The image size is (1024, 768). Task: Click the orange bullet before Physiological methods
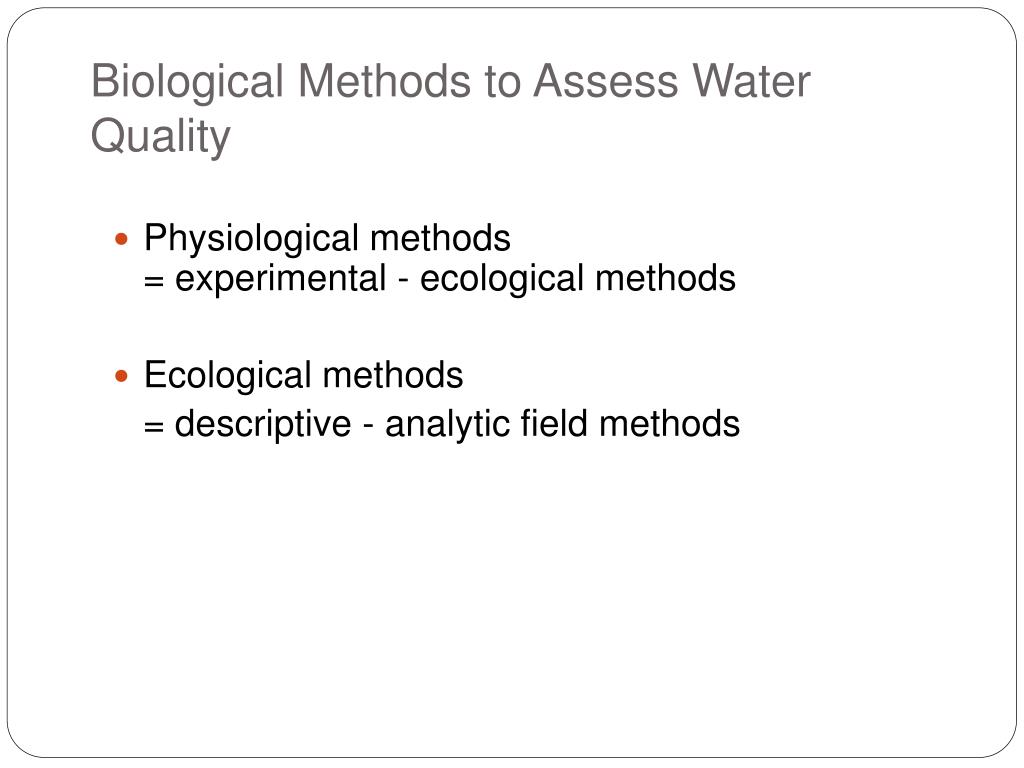pos(121,239)
